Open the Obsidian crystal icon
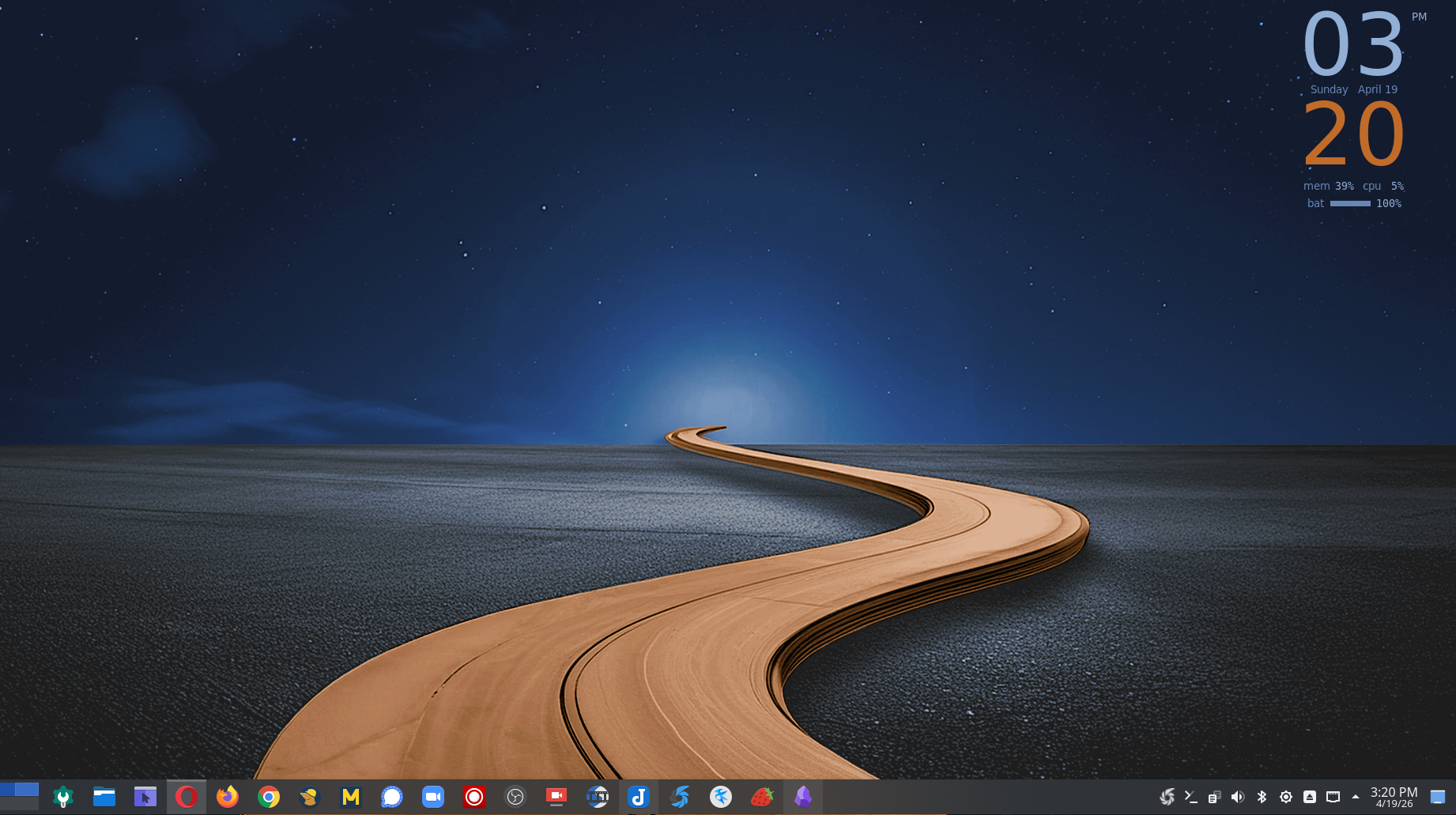The image size is (1456, 815). (x=803, y=797)
